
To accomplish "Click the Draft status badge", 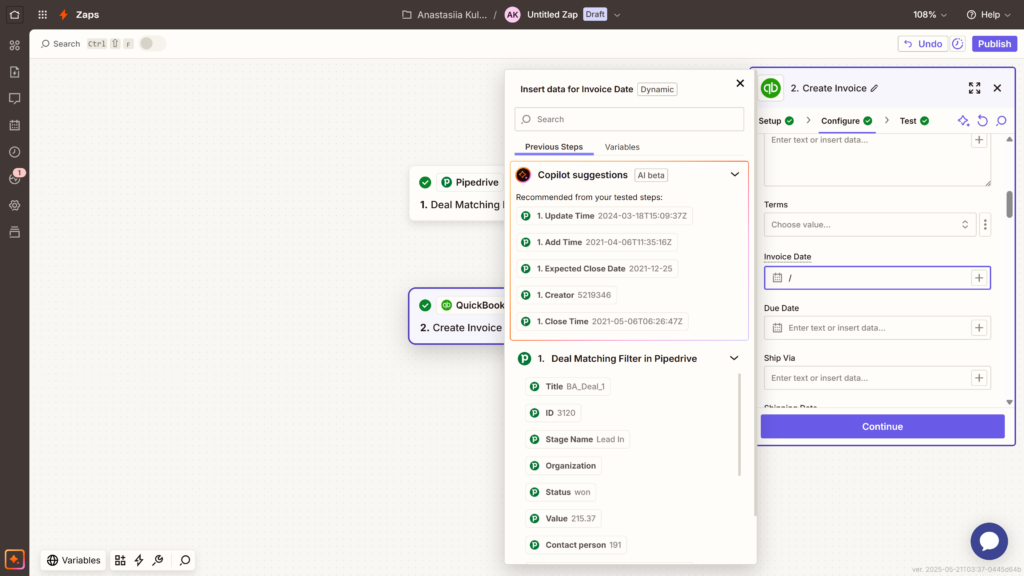I will point(595,14).
